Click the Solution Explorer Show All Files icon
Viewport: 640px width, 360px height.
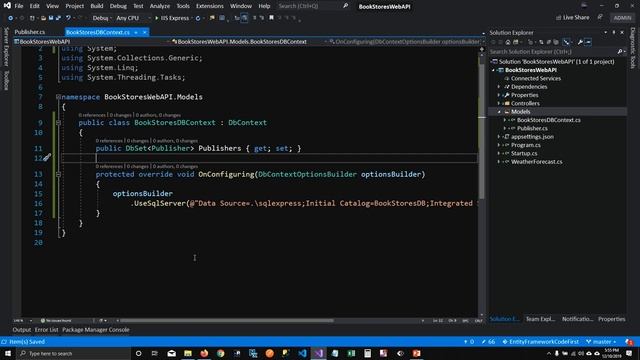[x=556, y=42]
